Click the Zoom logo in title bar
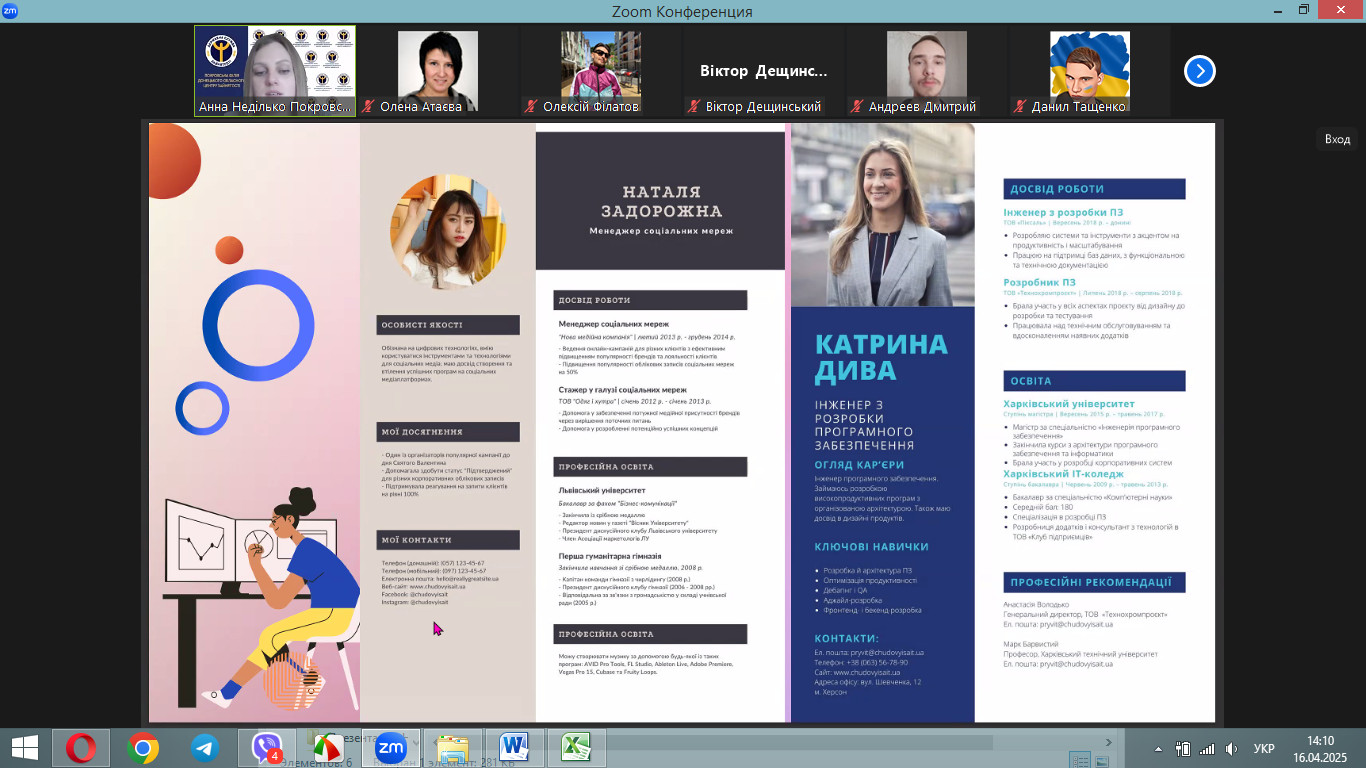The width and height of the screenshot is (1366, 768). click(x=10, y=10)
